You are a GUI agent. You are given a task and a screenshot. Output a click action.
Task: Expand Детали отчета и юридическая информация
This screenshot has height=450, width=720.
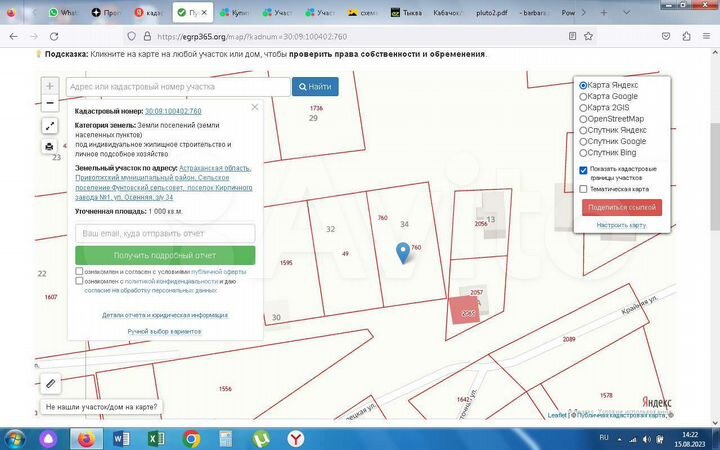[x=164, y=315]
